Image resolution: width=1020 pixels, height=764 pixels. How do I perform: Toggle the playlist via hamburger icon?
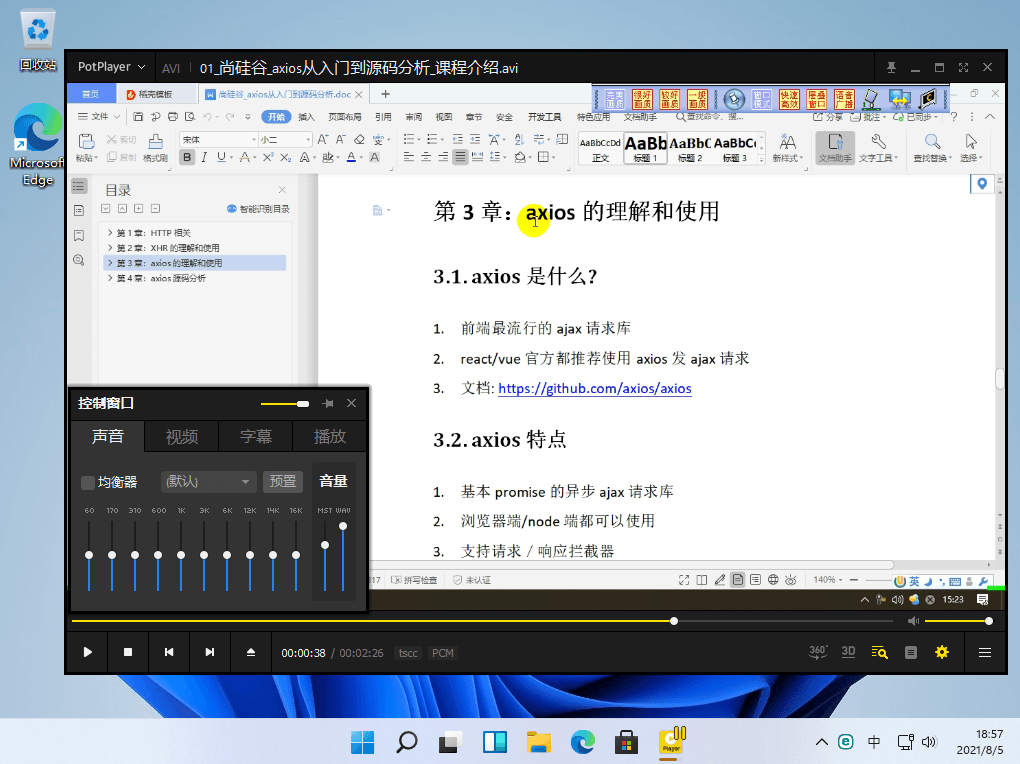pos(985,652)
